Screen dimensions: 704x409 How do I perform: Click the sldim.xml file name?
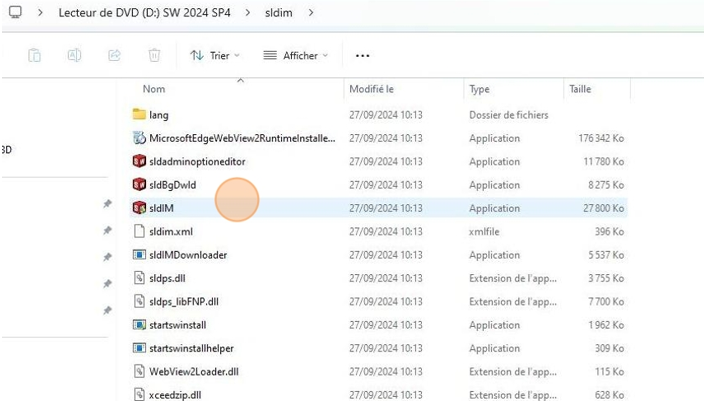click(171, 232)
